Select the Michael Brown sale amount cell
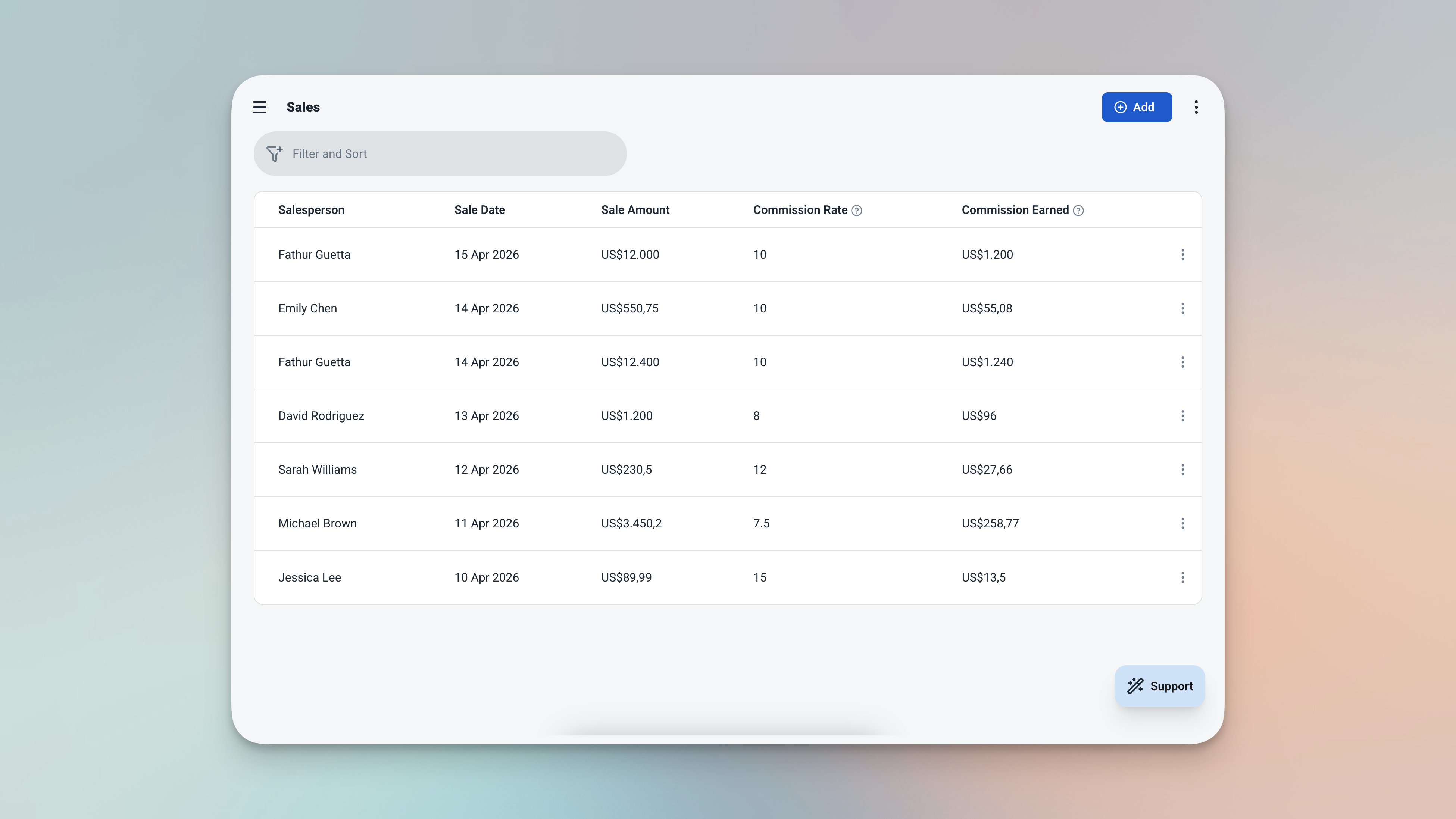1456x819 pixels. 631,523
